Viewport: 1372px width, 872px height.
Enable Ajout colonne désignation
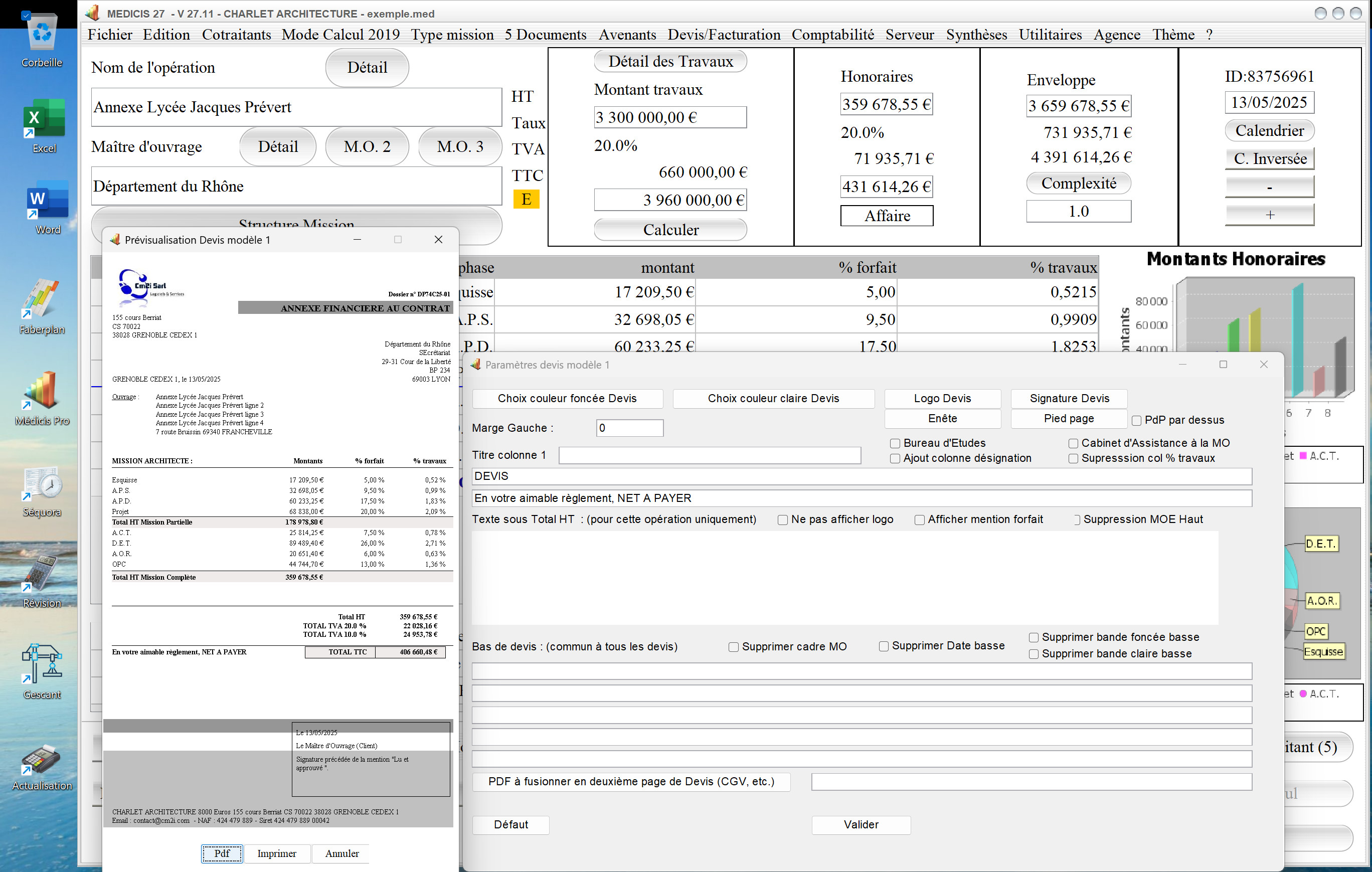point(895,458)
